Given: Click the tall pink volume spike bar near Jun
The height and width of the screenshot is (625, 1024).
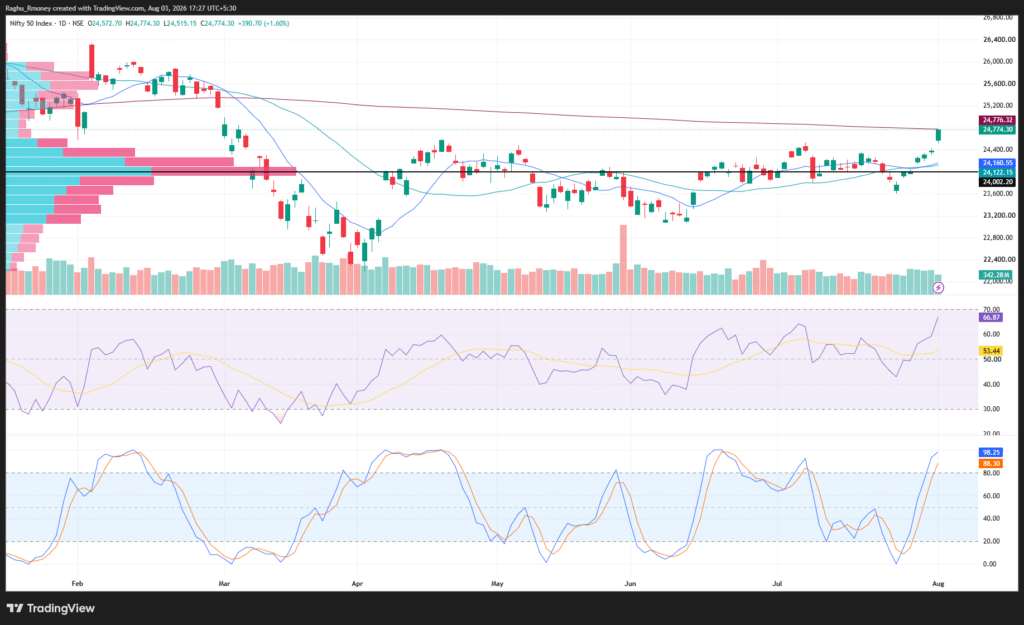Looking at the screenshot, I should point(623,259).
